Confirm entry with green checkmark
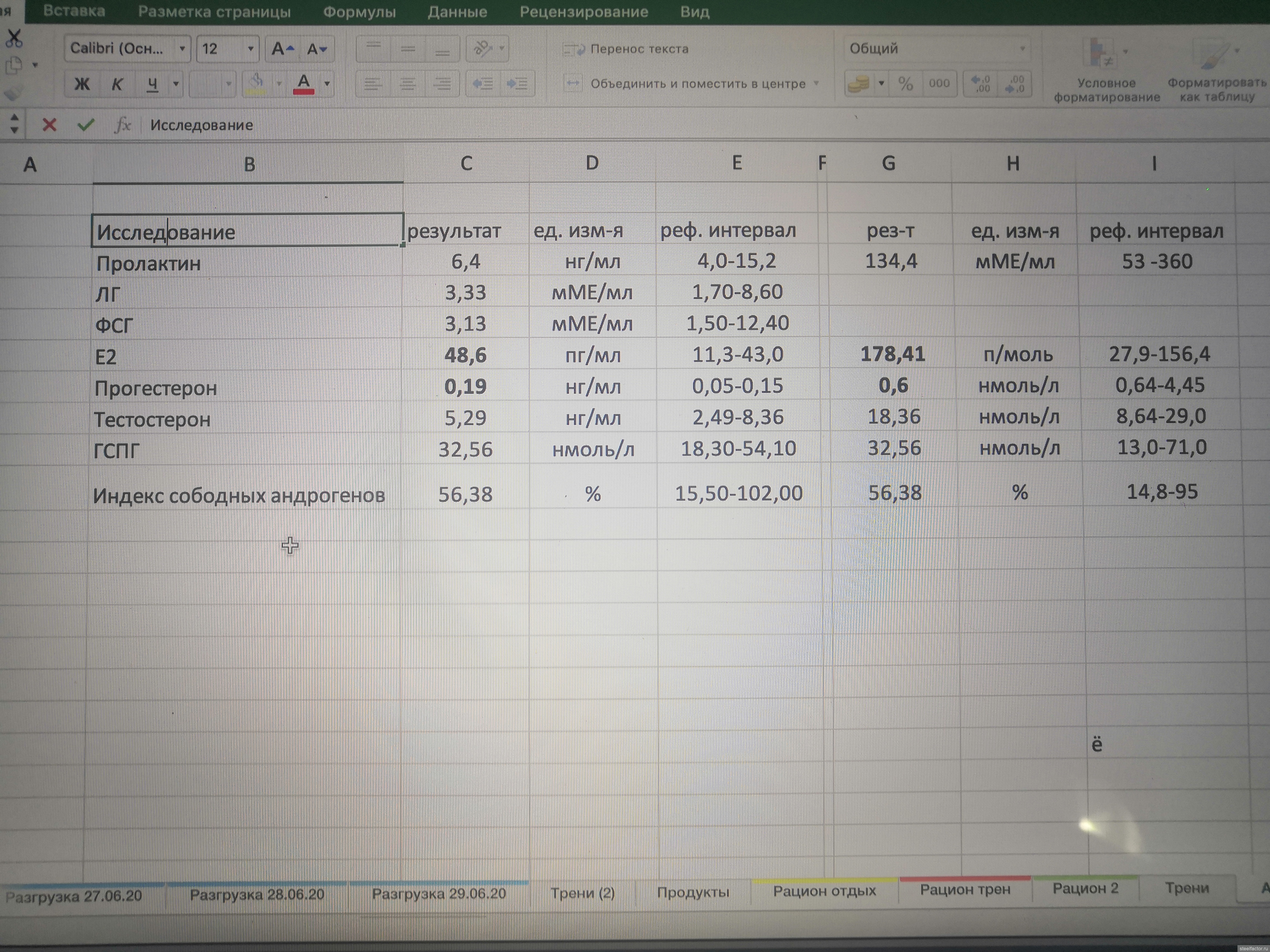This screenshot has height=952, width=1270. pyautogui.click(x=85, y=125)
